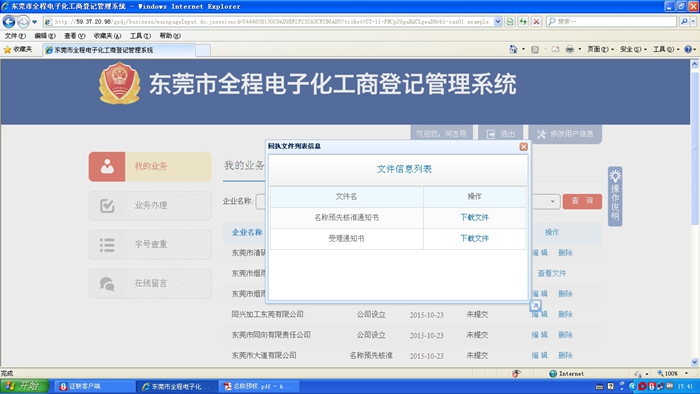Click the RSS feeds icon
The width and height of the screenshot is (700, 394).
(x=535, y=50)
